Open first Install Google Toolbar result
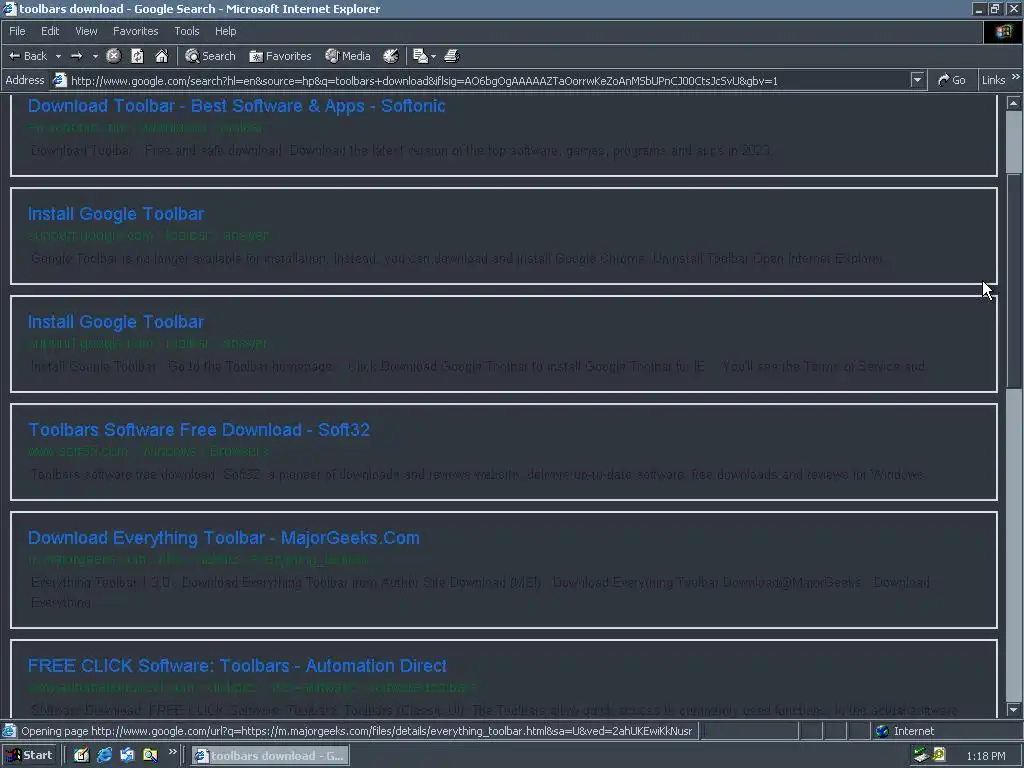This screenshot has width=1024, height=768. click(x=116, y=214)
